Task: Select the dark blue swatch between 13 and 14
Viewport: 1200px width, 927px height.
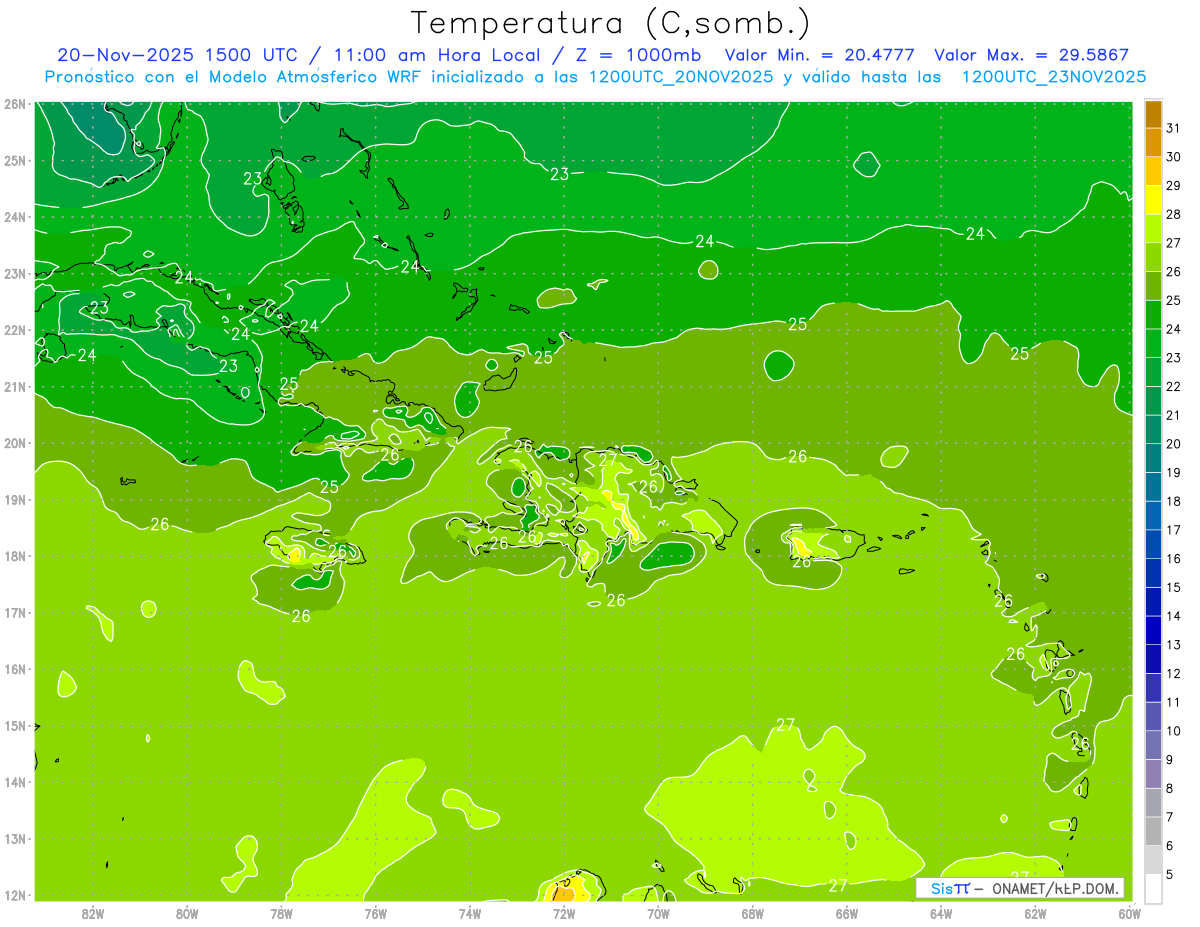Action: click(1153, 630)
